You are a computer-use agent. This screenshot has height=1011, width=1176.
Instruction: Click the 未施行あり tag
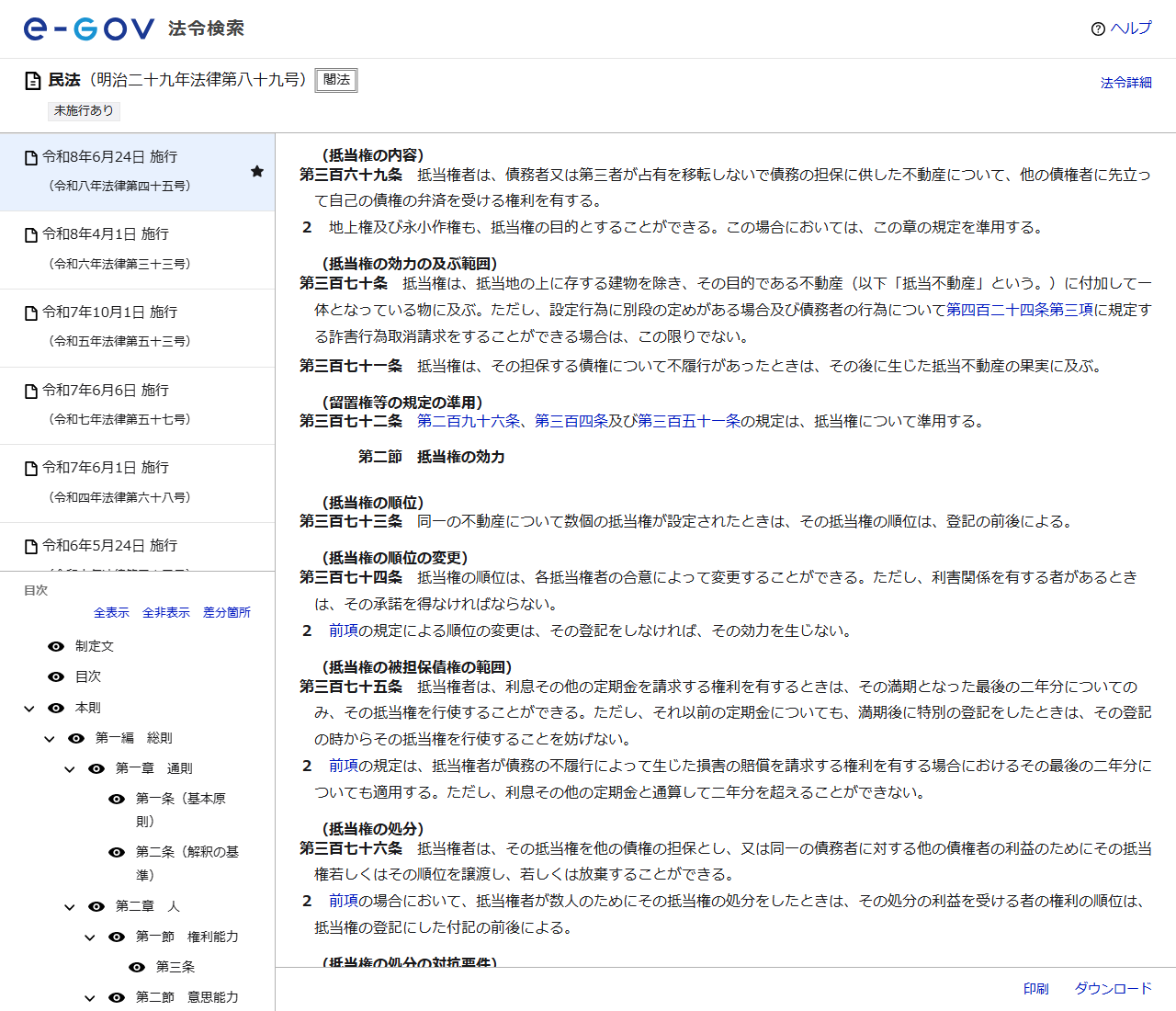tap(84, 110)
